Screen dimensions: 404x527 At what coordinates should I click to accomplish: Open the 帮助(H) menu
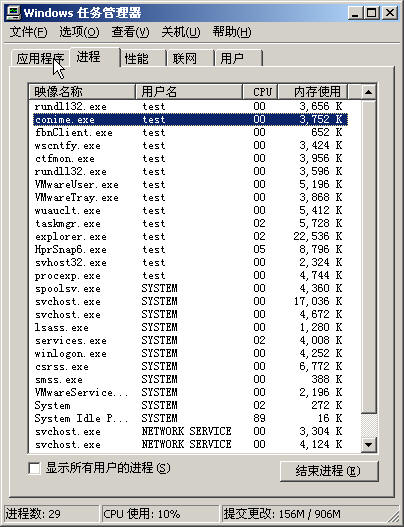pos(232,32)
